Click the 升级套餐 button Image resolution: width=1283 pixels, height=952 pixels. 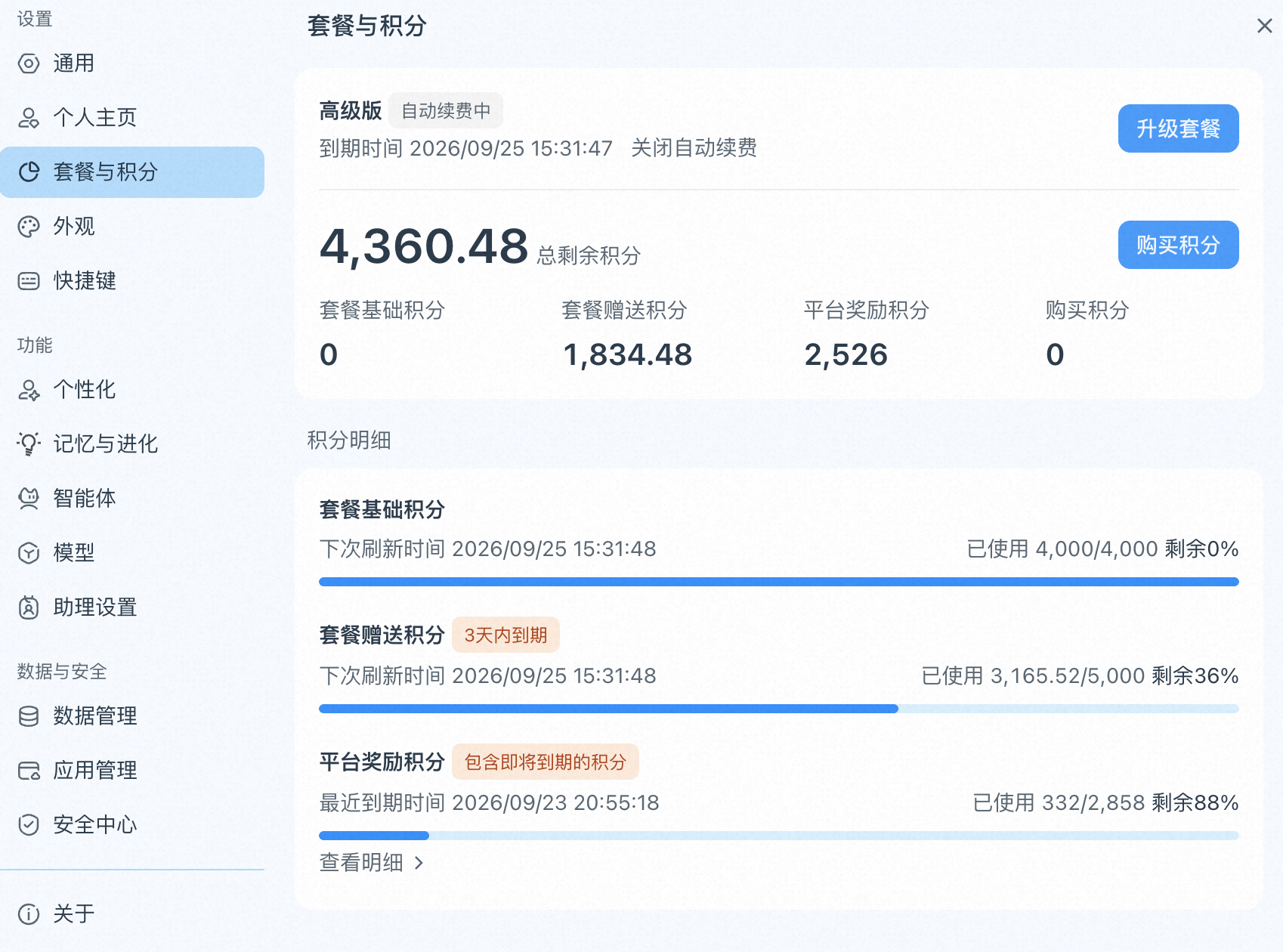(1178, 128)
